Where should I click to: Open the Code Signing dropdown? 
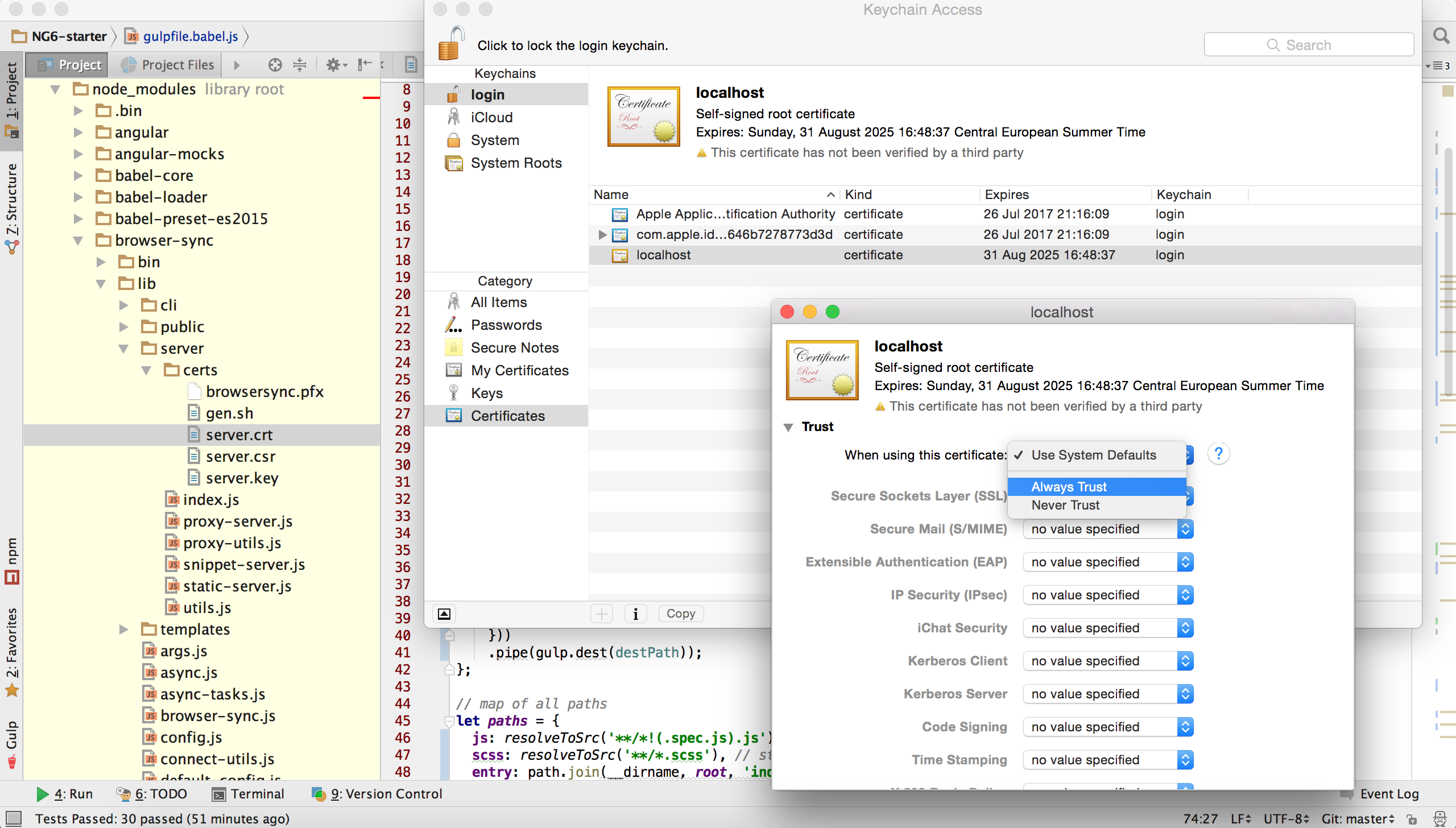pos(1108,727)
